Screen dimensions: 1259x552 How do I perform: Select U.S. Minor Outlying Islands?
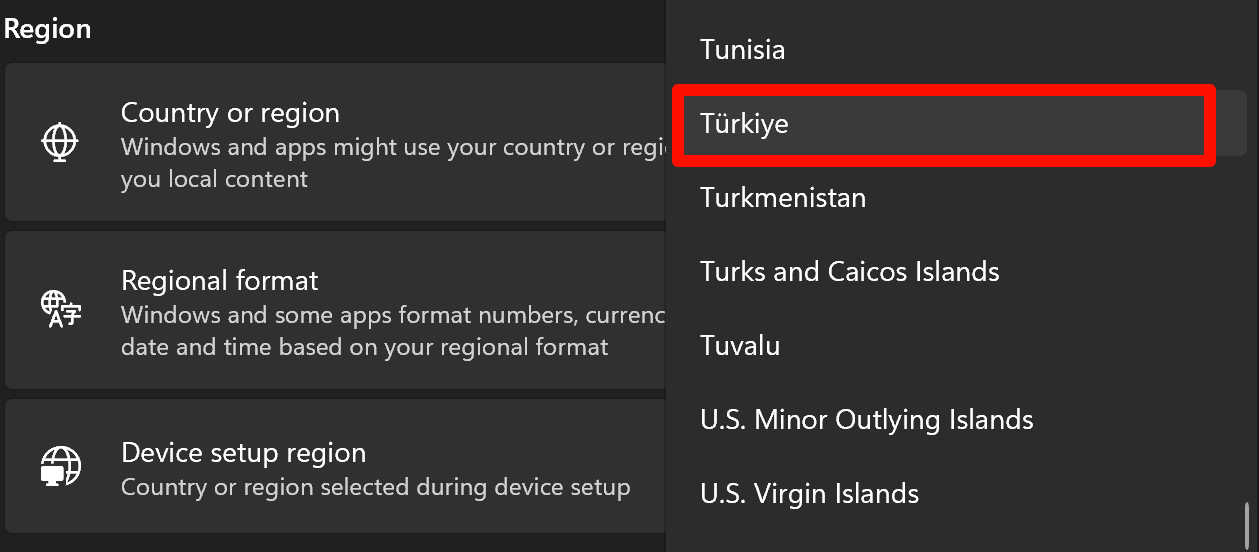click(x=867, y=420)
